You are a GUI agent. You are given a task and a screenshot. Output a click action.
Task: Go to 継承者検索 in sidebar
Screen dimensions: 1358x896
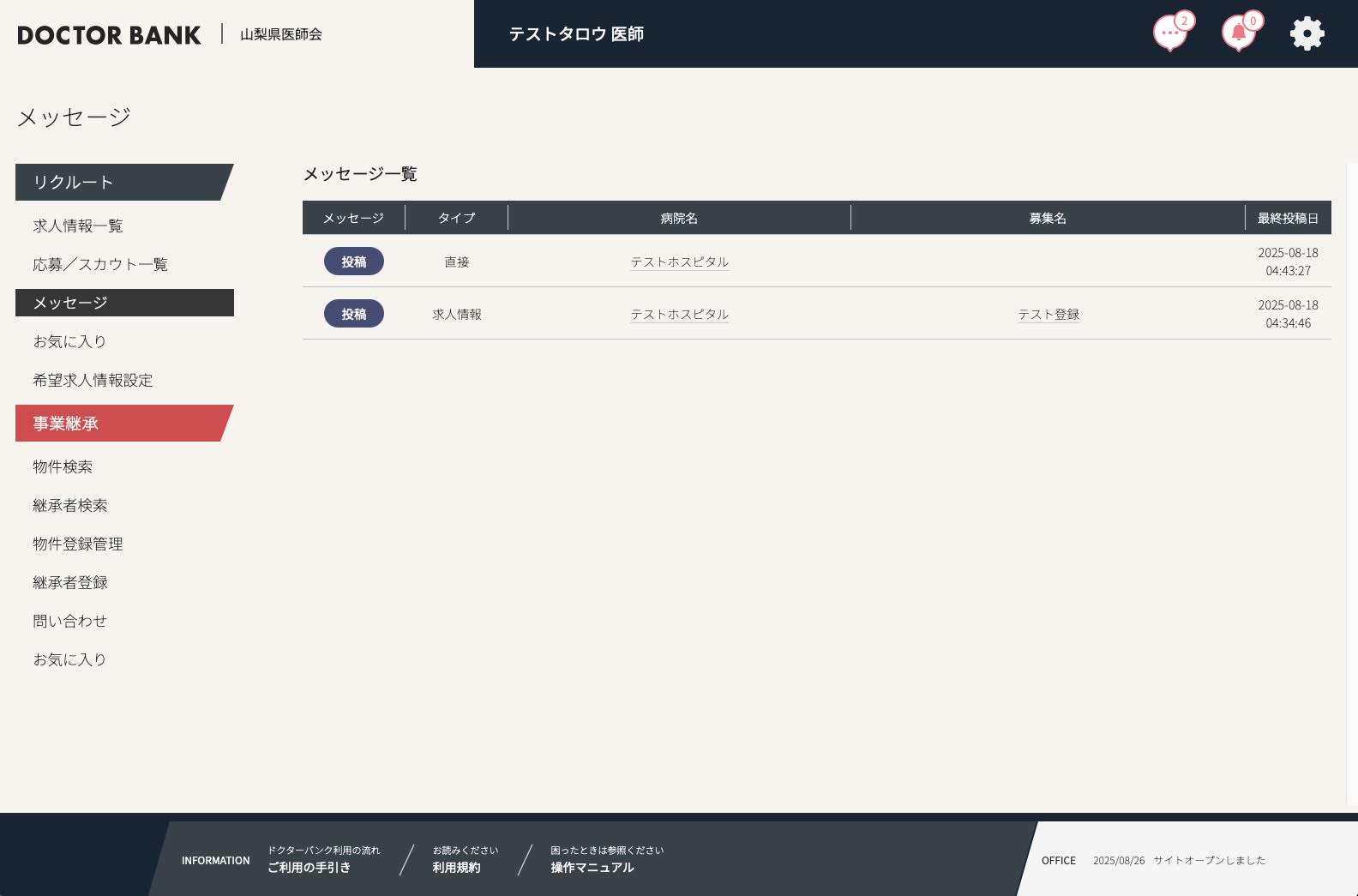[x=70, y=505]
